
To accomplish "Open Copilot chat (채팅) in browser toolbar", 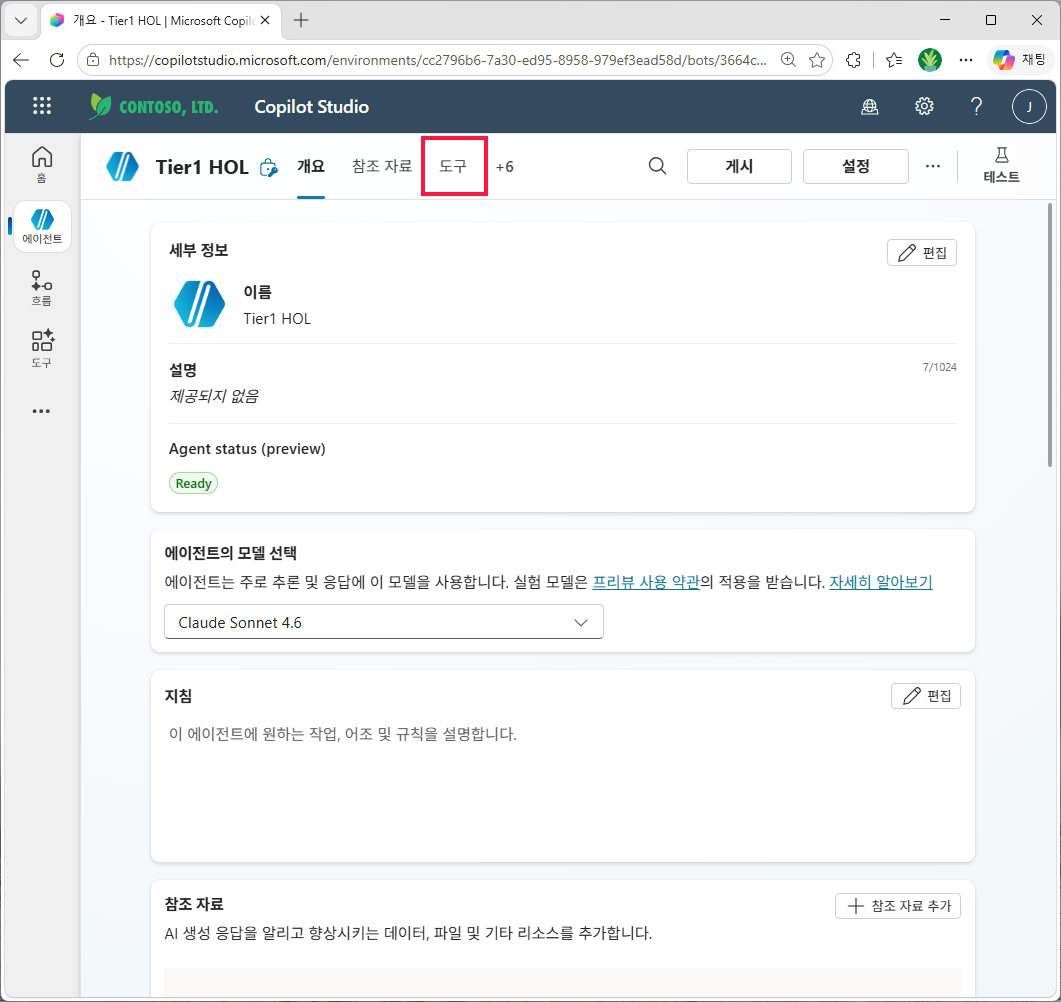I will pos(1020,60).
